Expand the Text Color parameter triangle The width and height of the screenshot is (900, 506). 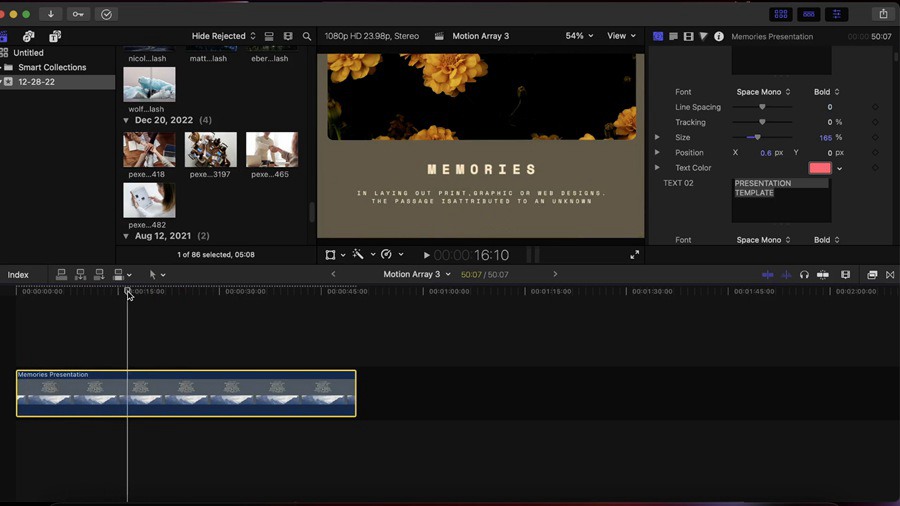click(x=657, y=168)
